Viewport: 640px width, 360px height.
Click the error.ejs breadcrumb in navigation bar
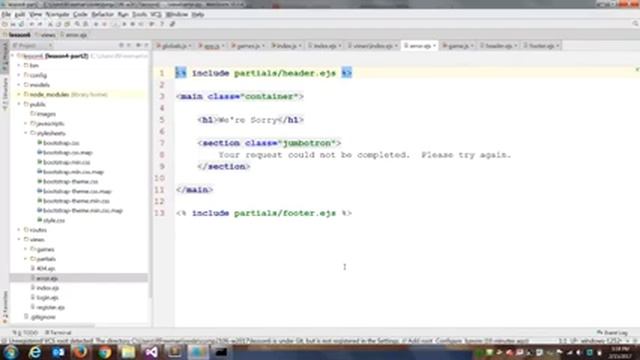coord(74,35)
